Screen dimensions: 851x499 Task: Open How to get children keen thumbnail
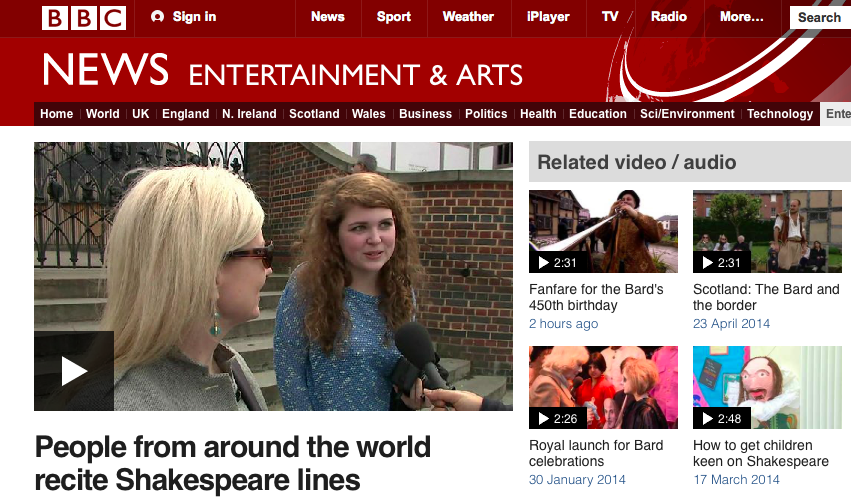click(767, 387)
